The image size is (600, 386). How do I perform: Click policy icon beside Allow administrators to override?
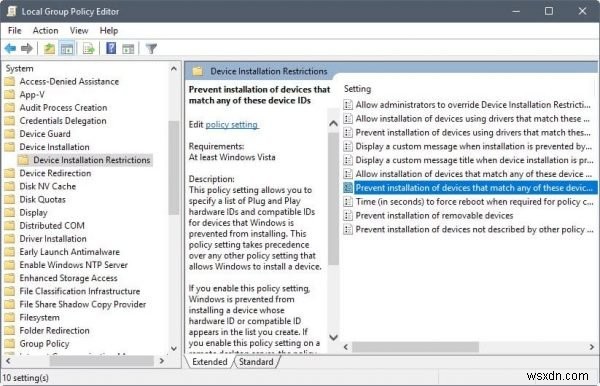[x=348, y=104]
